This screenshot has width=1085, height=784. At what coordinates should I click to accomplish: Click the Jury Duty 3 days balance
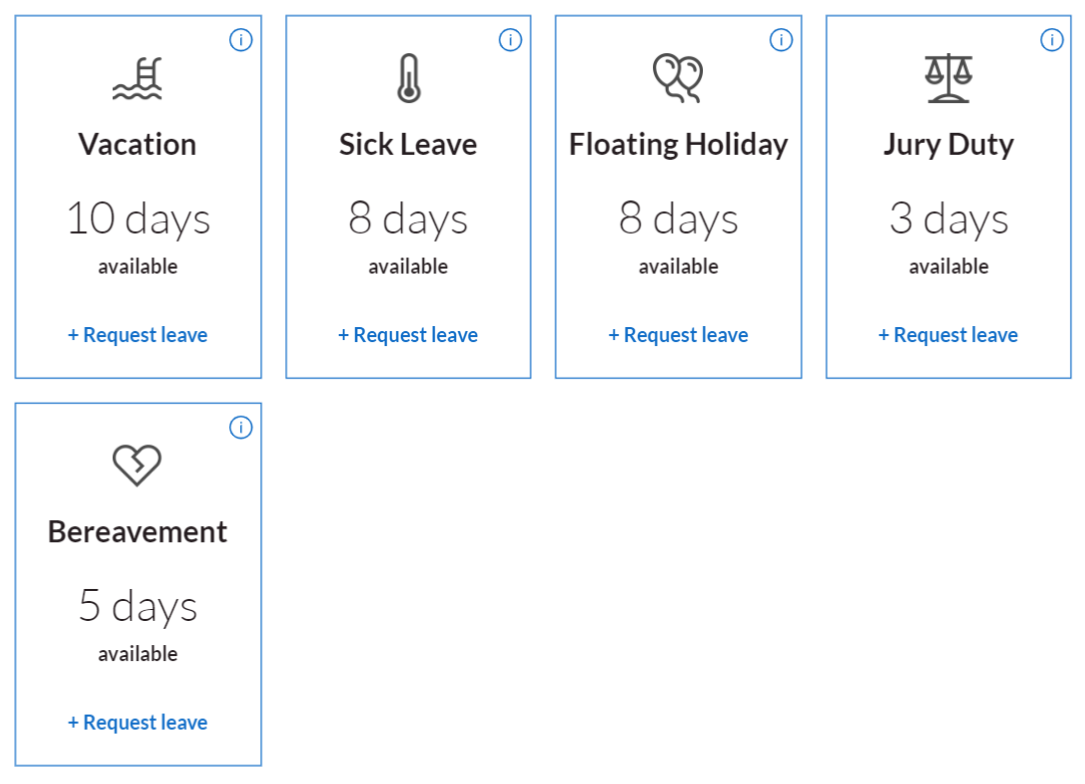[x=948, y=218]
